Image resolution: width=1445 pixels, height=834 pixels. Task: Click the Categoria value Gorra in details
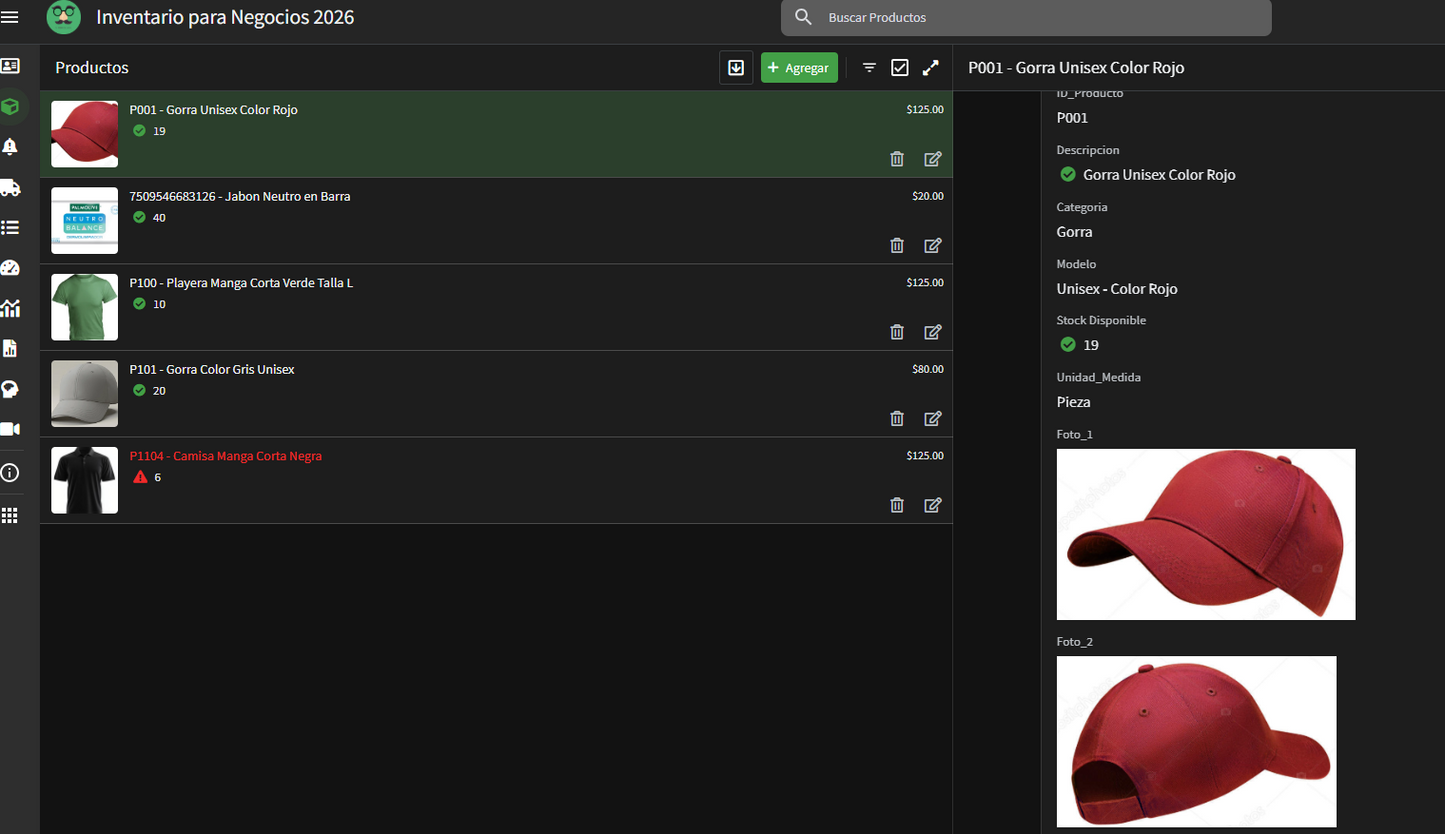point(1074,232)
